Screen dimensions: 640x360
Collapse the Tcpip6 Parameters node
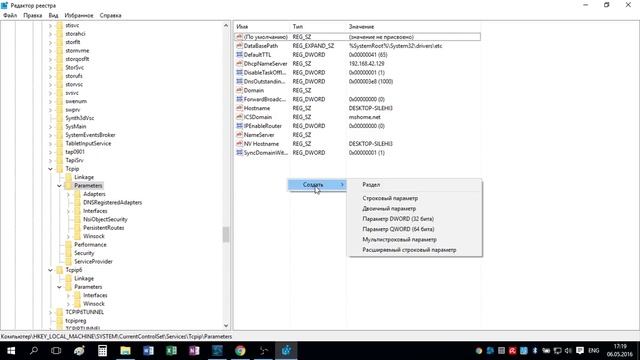tap(60, 287)
